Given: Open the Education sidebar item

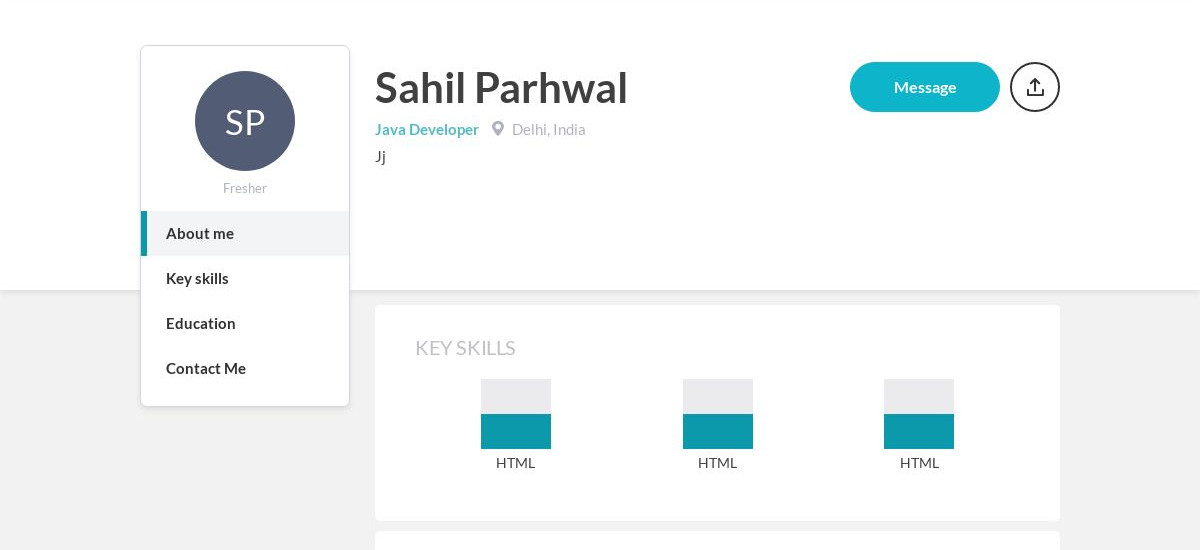Looking at the screenshot, I should click(245, 323).
